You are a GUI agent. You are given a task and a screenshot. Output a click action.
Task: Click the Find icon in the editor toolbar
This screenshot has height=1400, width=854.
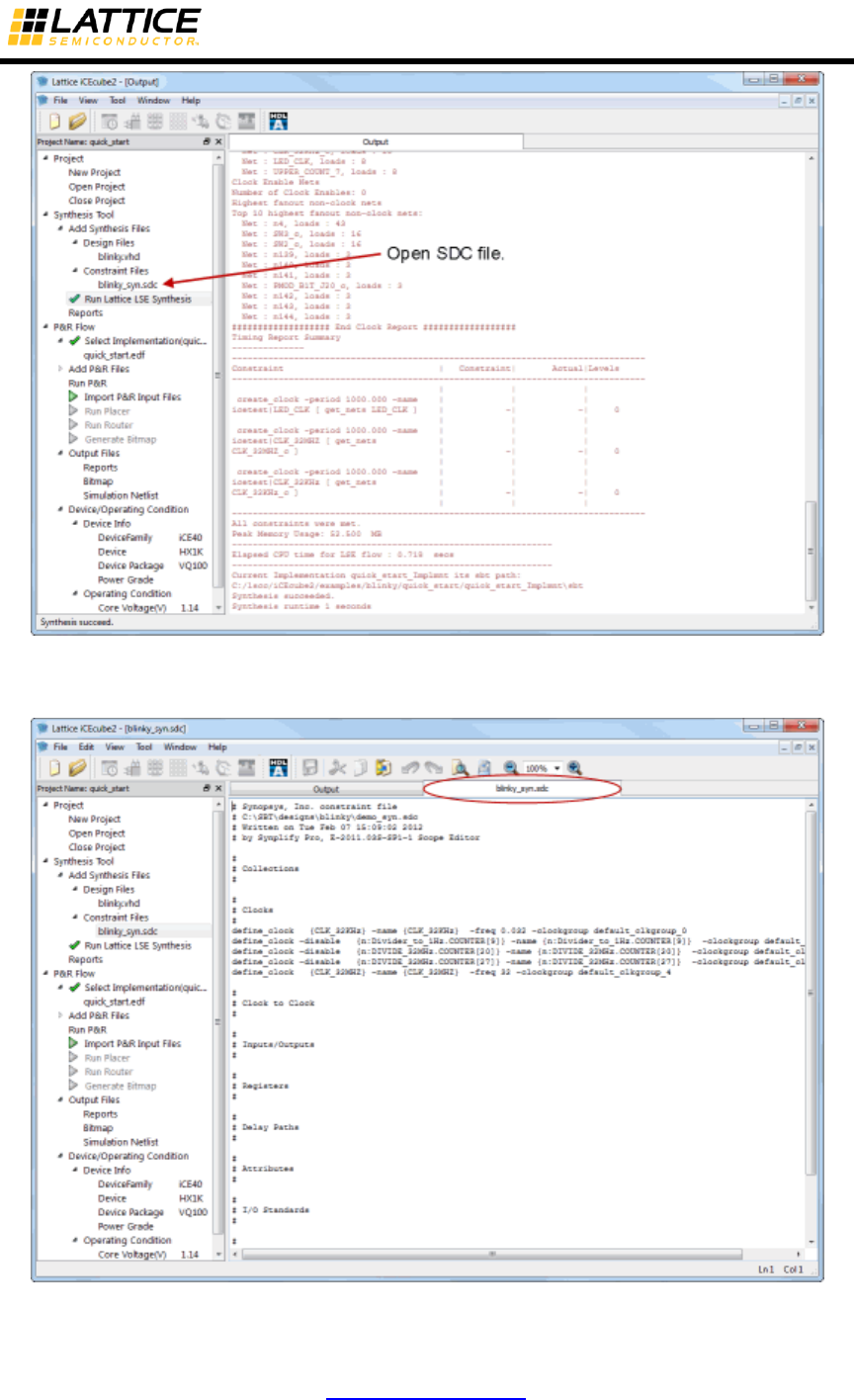461,768
